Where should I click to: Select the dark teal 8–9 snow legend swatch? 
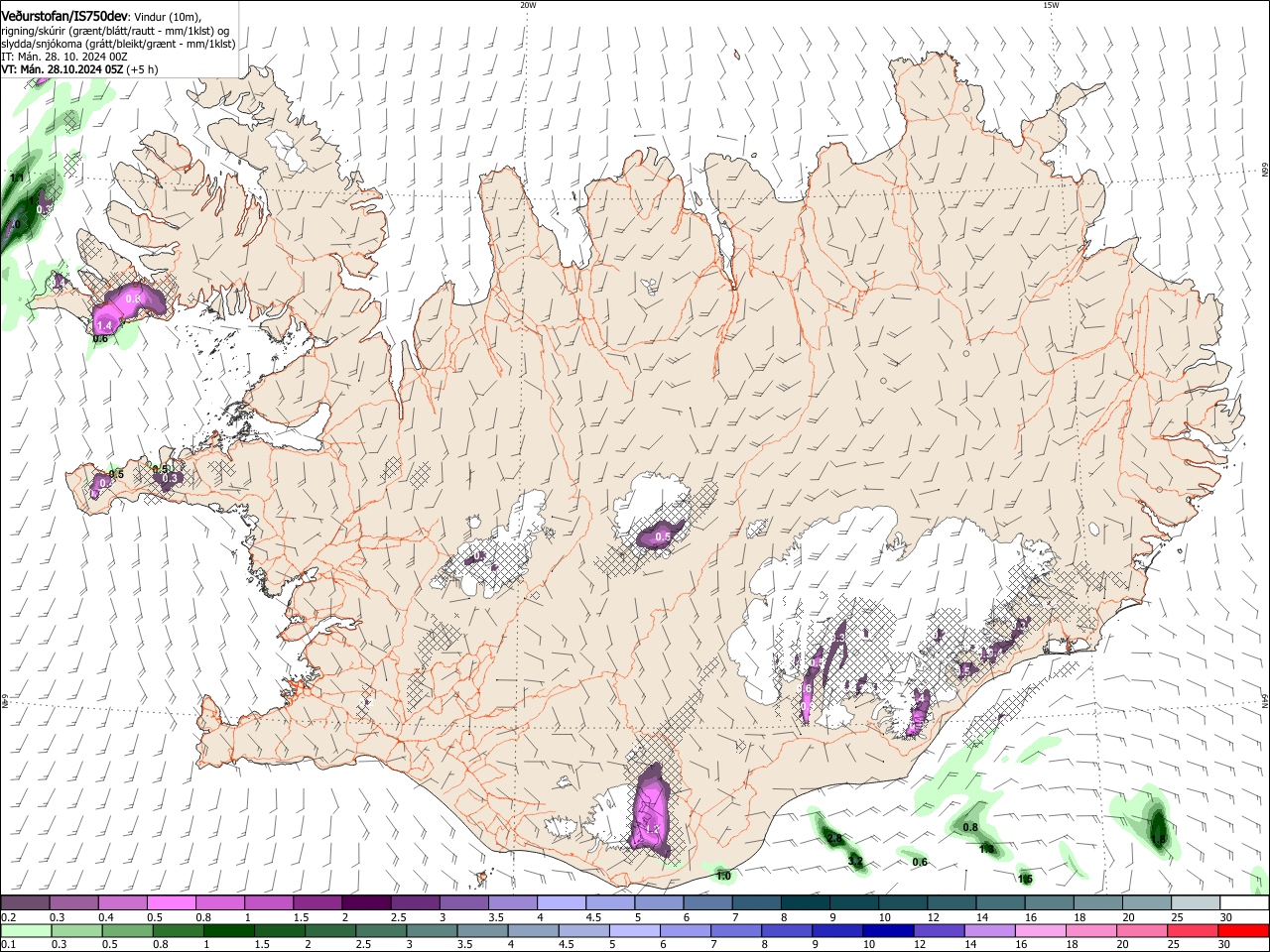coord(806,903)
